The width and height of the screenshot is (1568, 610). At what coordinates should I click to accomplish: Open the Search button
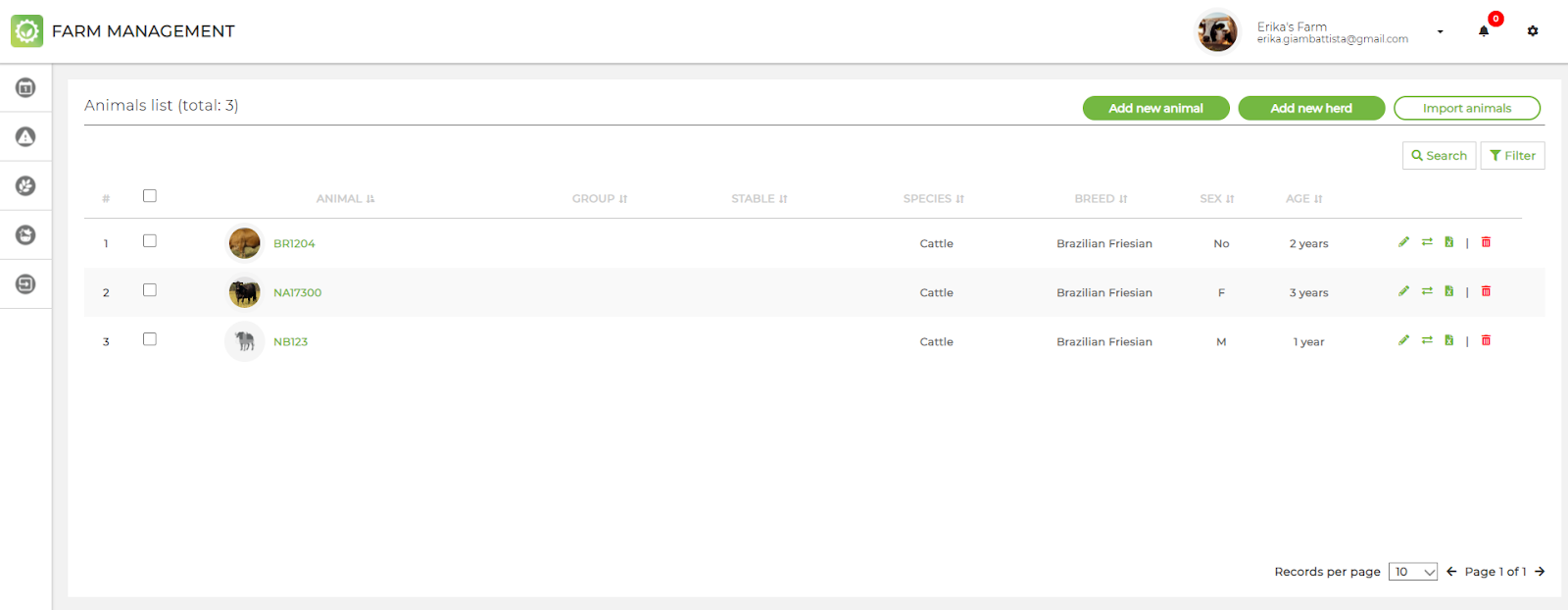point(1439,156)
